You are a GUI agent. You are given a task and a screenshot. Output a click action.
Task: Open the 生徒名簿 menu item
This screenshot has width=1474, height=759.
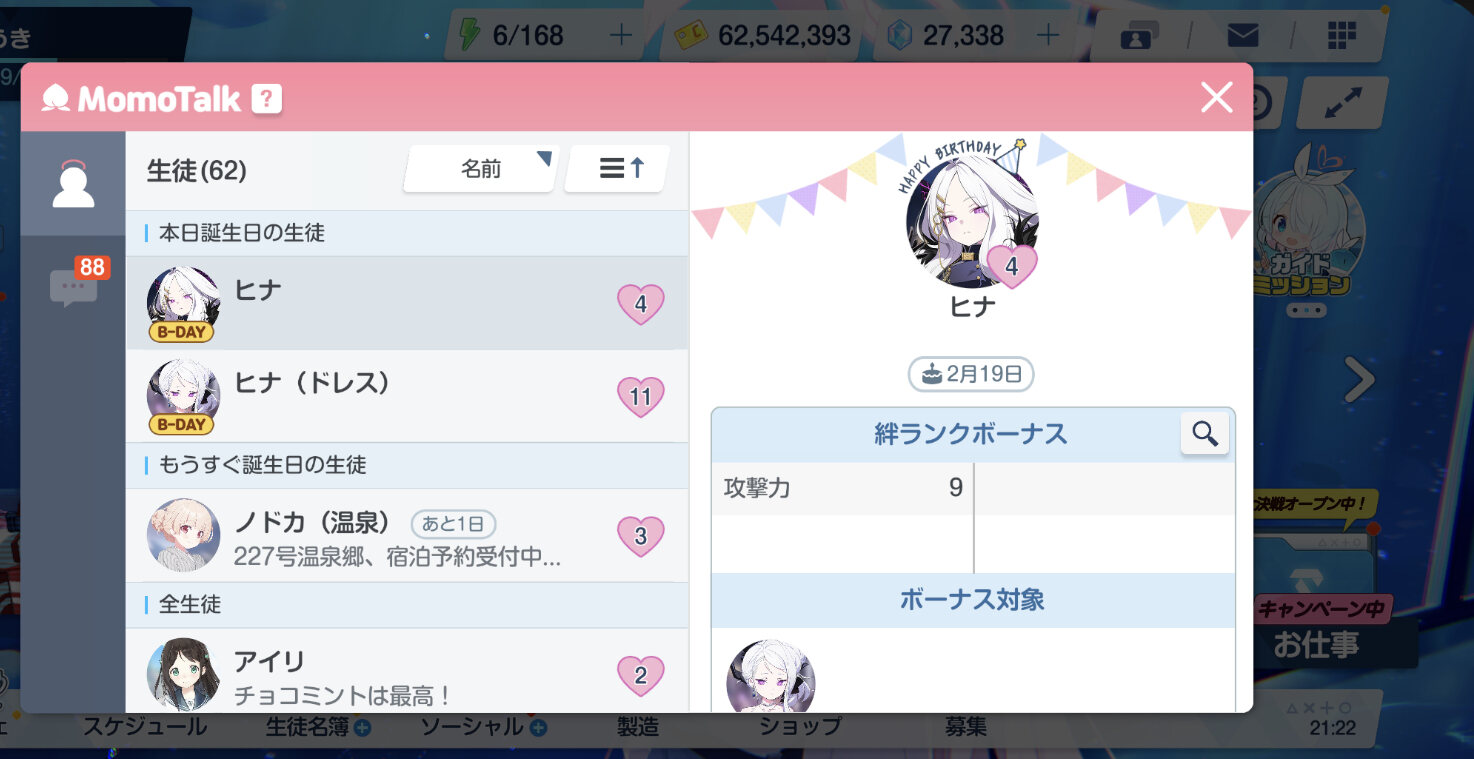317,727
